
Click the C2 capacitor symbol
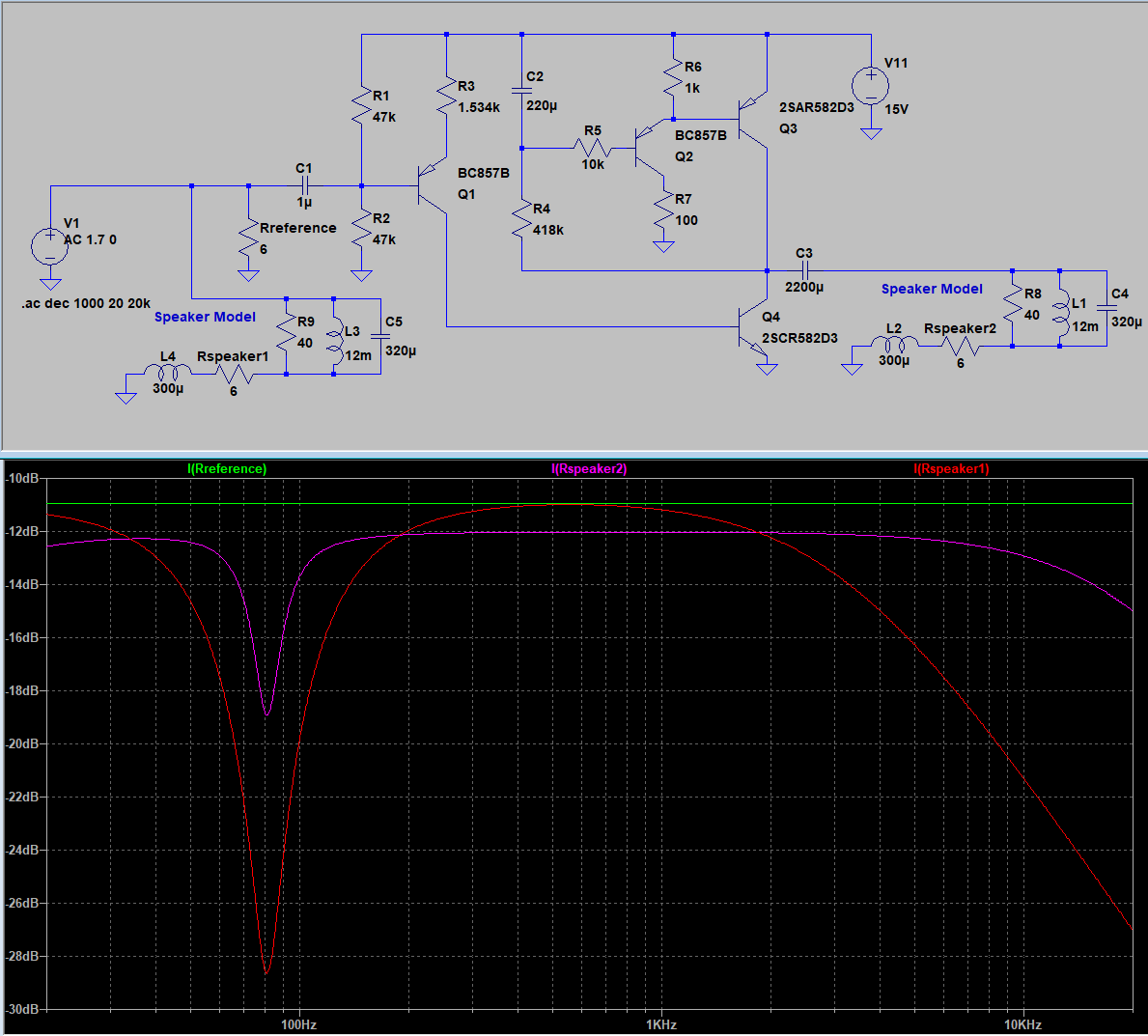coord(521,91)
